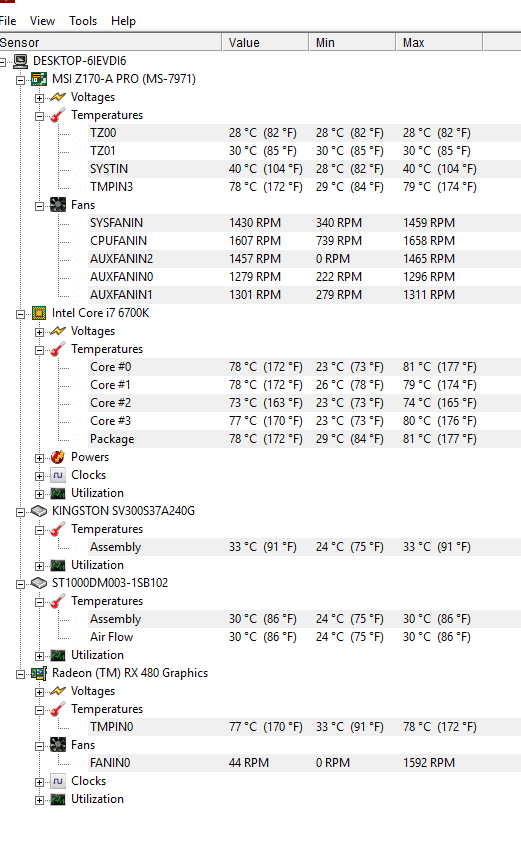Expand Clocks under Radeon RX 480 Graphics
The height and width of the screenshot is (857, 521).
click(x=39, y=782)
